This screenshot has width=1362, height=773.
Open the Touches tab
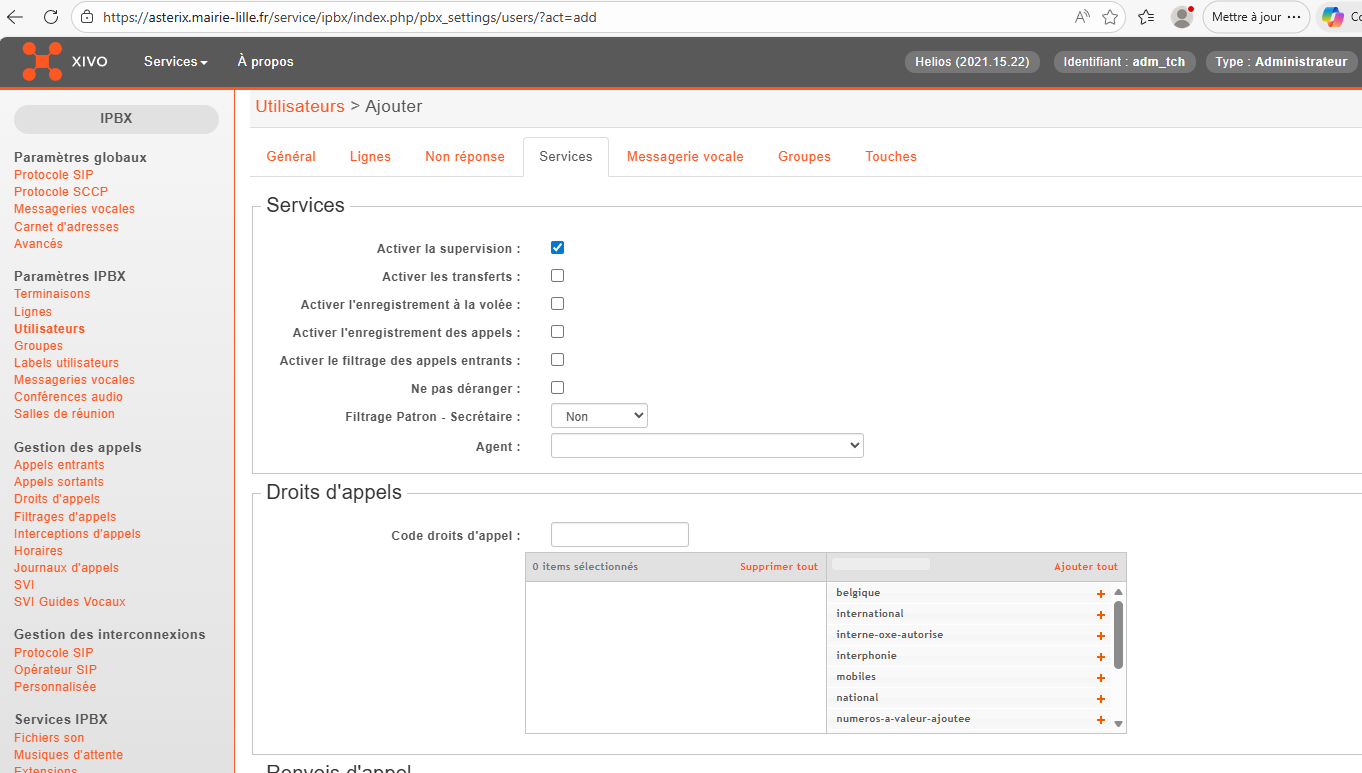point(891,157)
